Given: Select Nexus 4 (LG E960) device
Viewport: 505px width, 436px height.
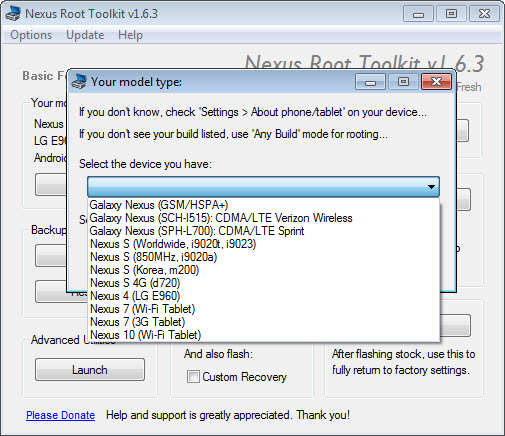Looking at the screenshot, I should click(263, 296).
